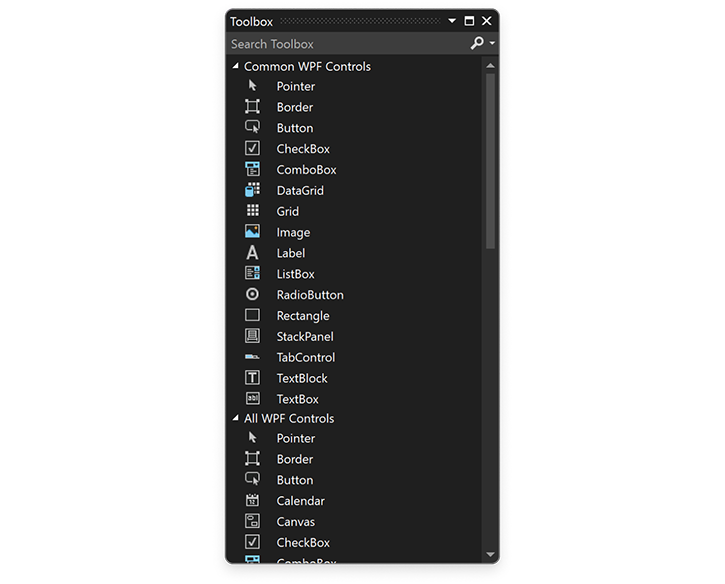Select the Border icon under All WPF Controls

click(x=252, y=459)
